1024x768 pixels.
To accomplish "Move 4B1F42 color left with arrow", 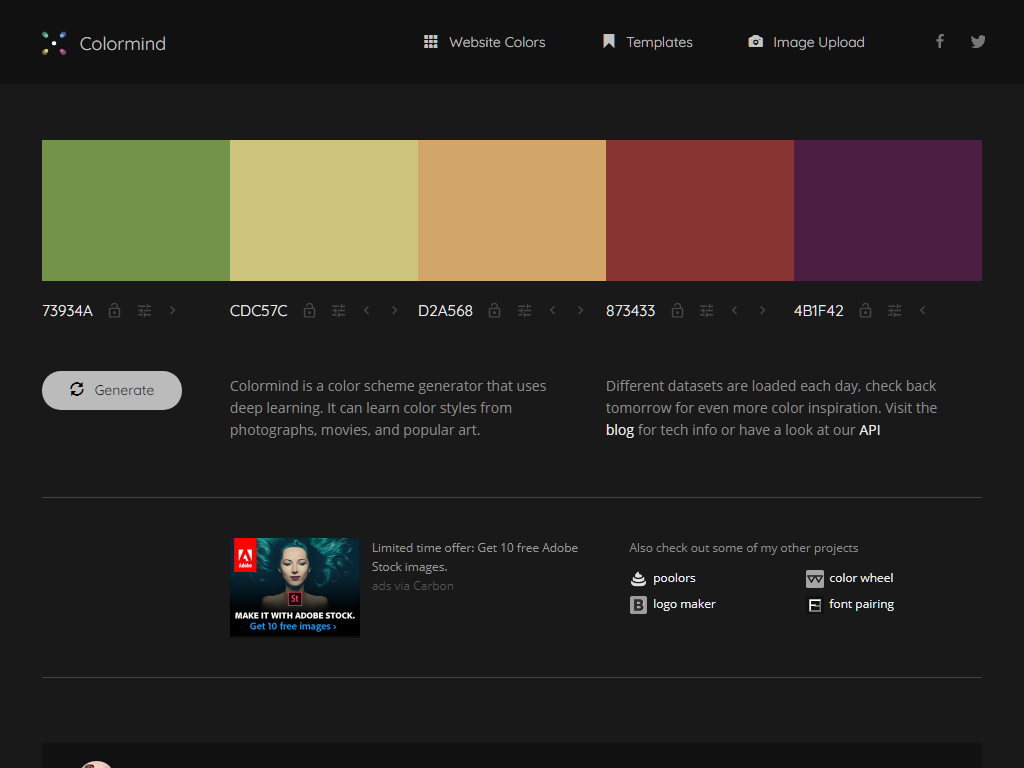I will [x=922, y=310].
